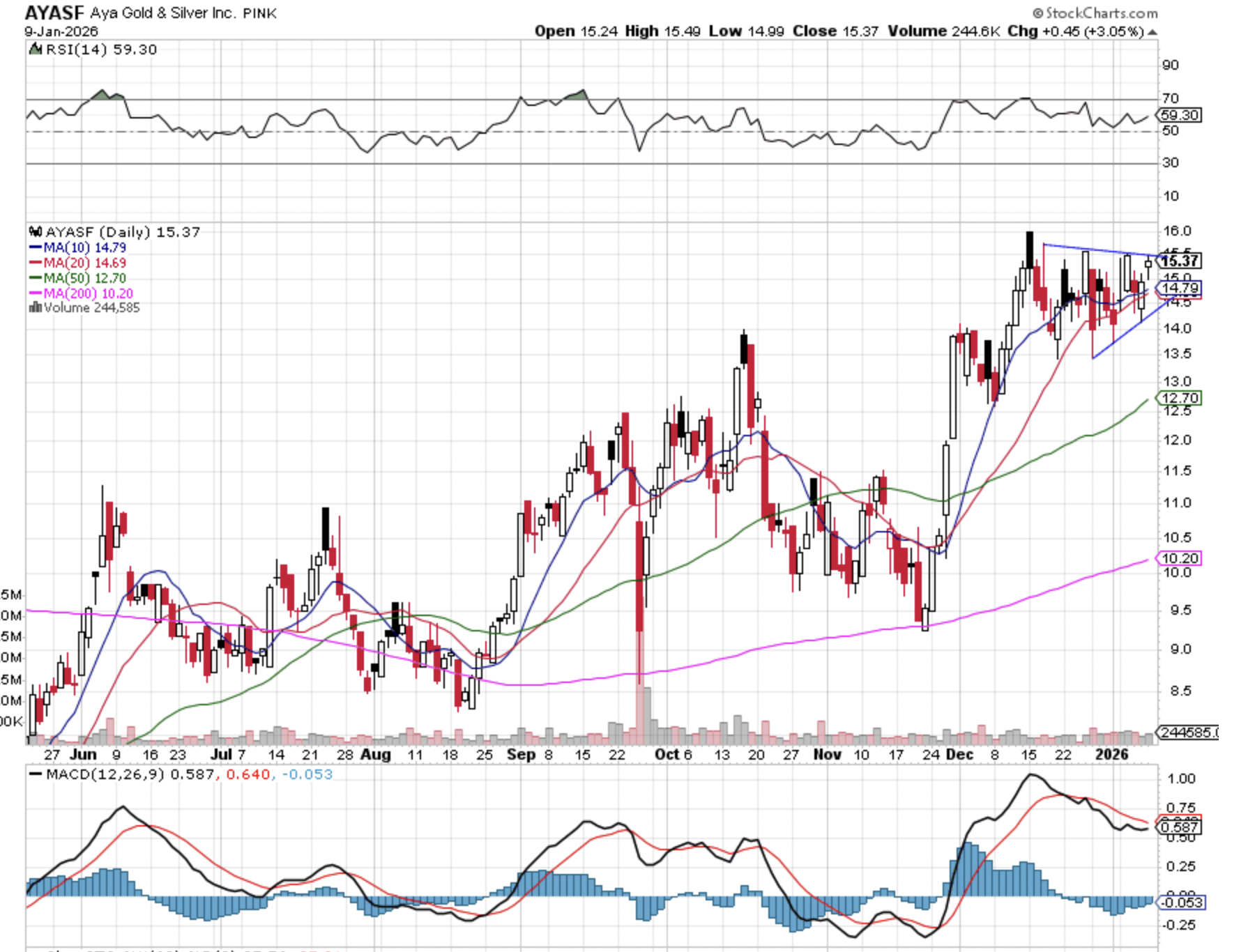Select the MA(200) 10.20 legend label

pos(88,293)
